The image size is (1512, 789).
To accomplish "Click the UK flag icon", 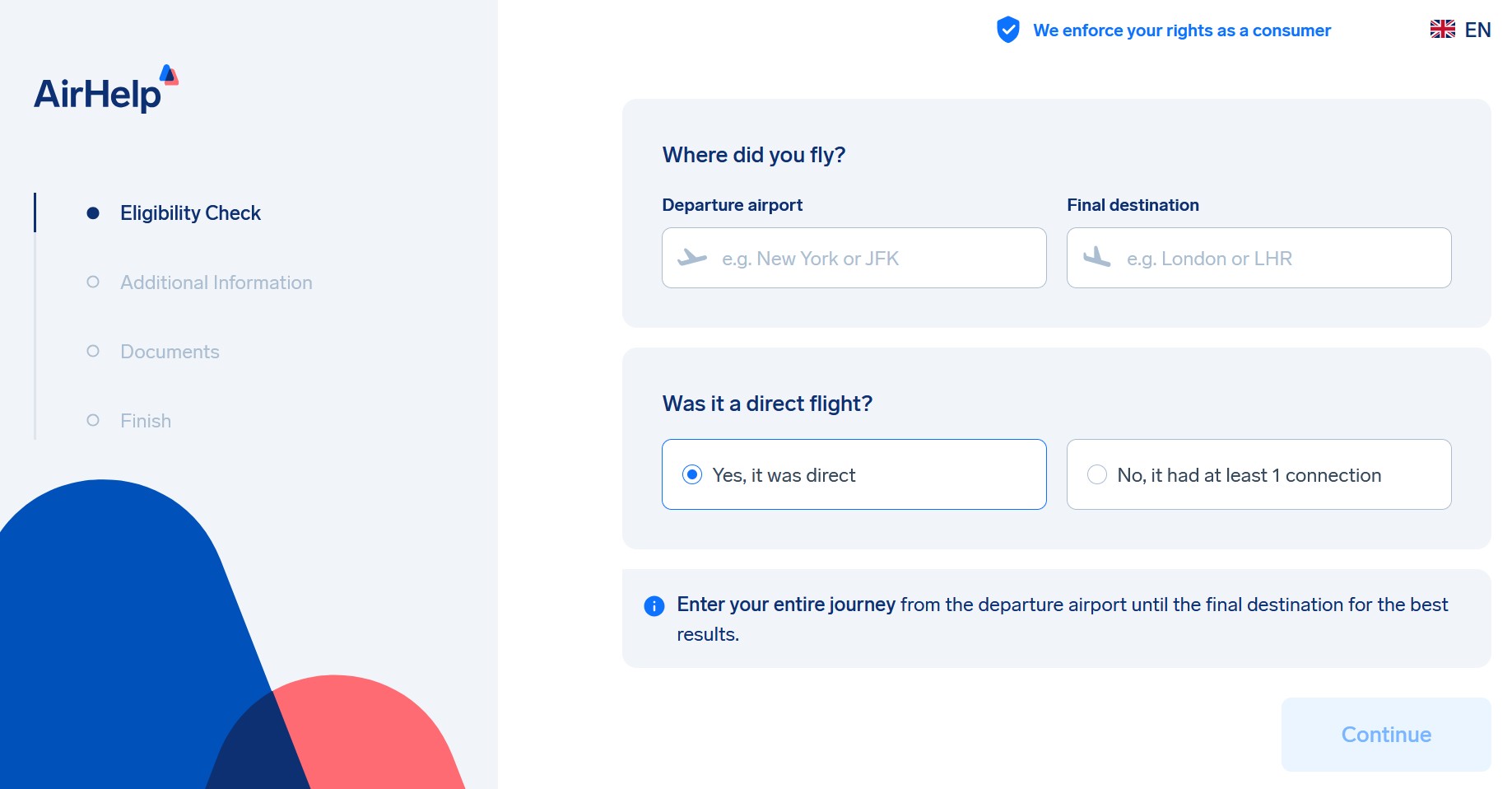I will click(x=1442, y=30).
